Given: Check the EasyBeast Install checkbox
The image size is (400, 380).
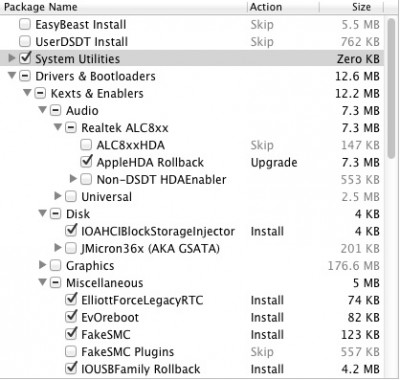Looking at the screenshot, I should click(x=25, y=24).
